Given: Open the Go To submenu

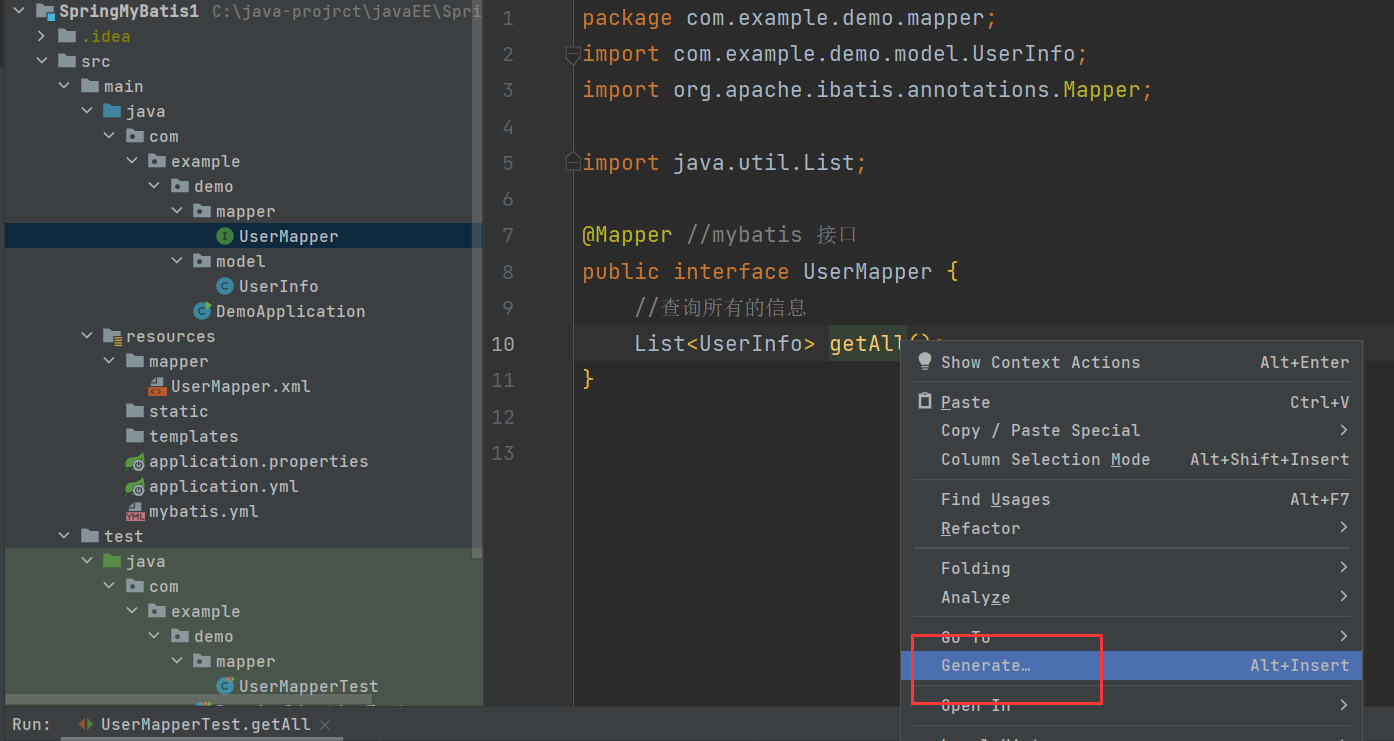Looking at the screenshot, I should [1132, 637].
